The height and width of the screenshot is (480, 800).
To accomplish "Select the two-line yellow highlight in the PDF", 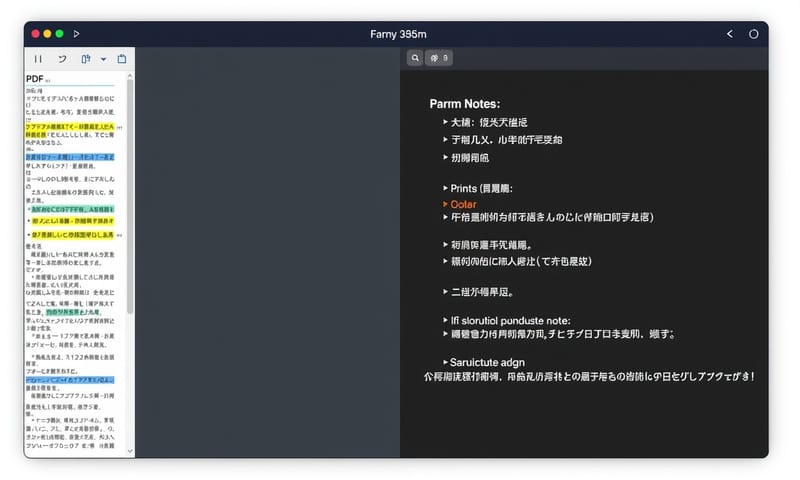I will pos(70,131).
